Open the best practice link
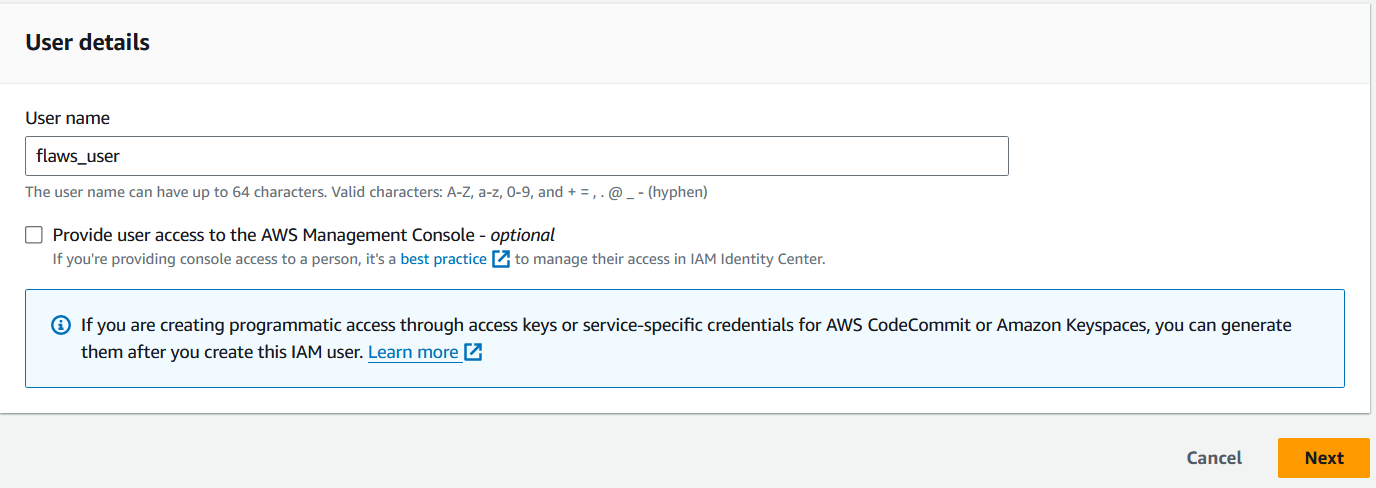1376x488 pixels. click(443, 259)
